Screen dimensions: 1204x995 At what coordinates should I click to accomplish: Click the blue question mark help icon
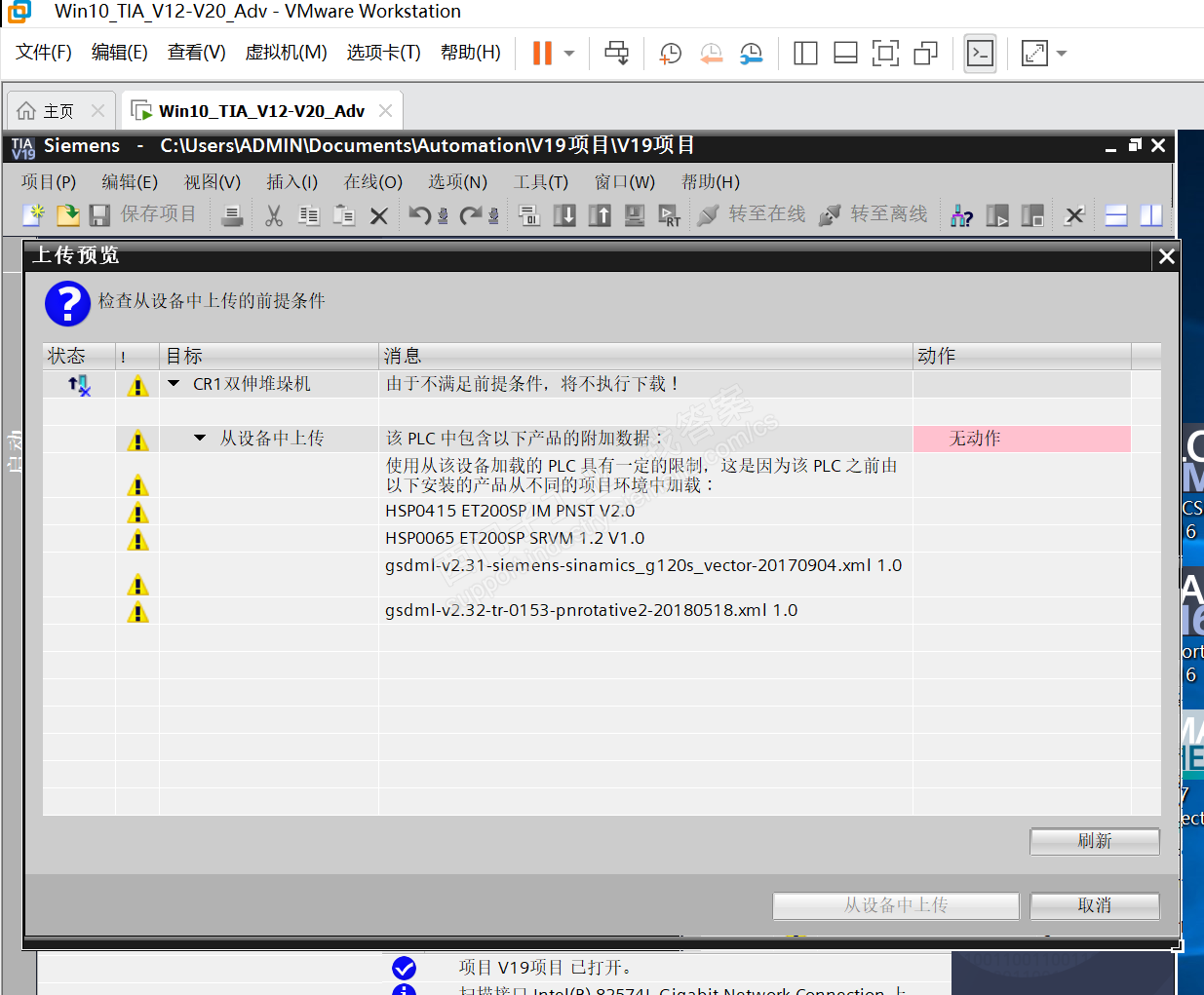pyautogui.click(x=67, y=303)
